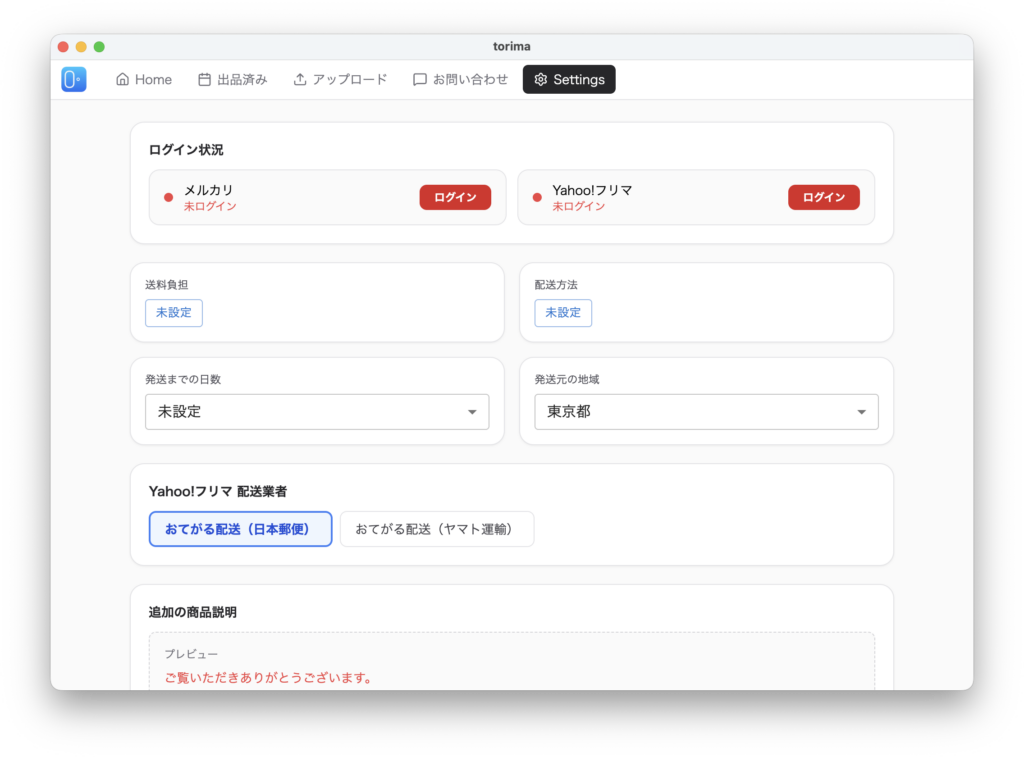The height and width of the screenshot is (757, 1024).
Task: Click 未設定 chip under 送料負担
Action: point(174,313)
